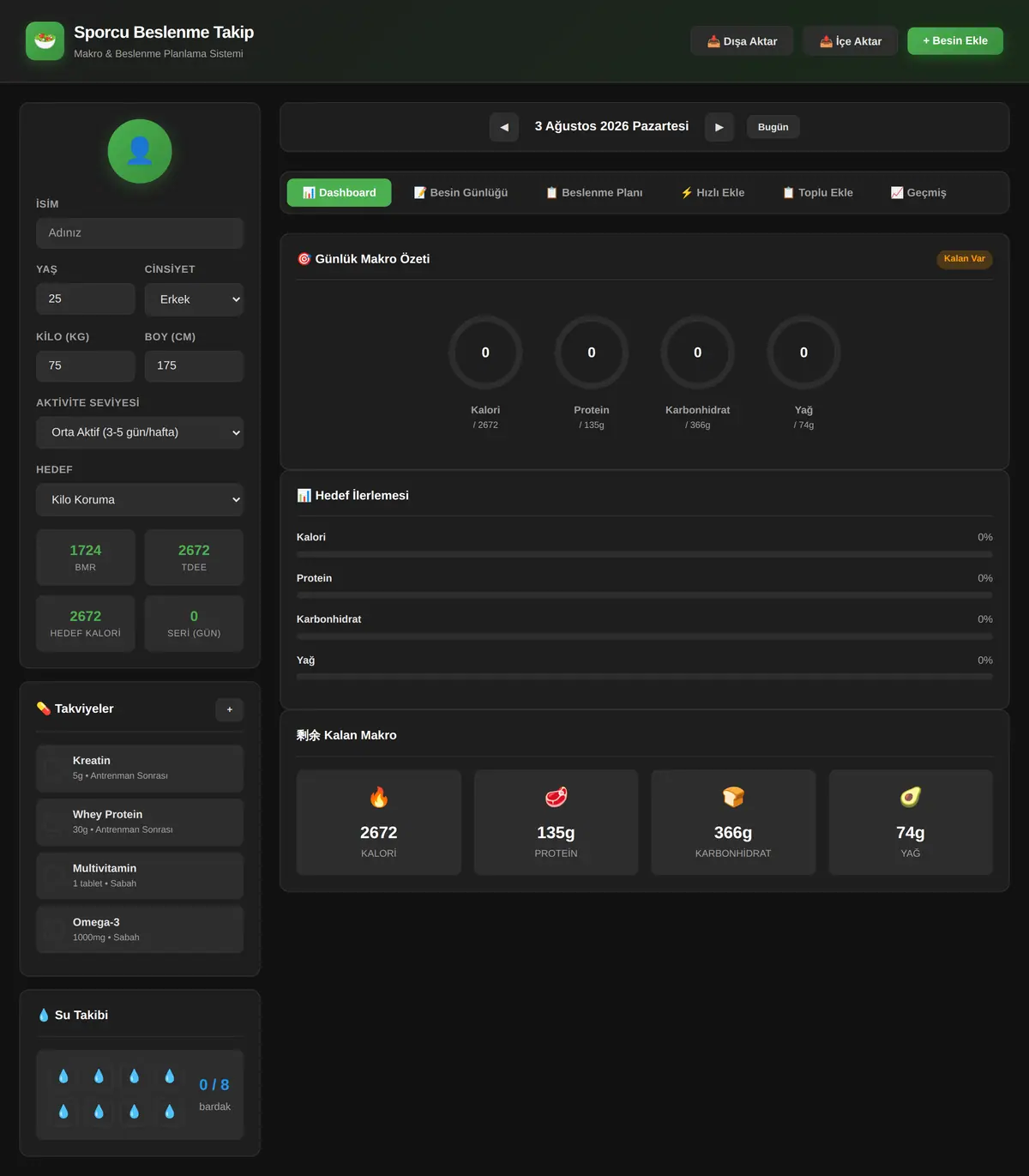This screenshot has height=1176, width=1029.
Task: Click the Kalan Var status badge
Action: (965, 259)
